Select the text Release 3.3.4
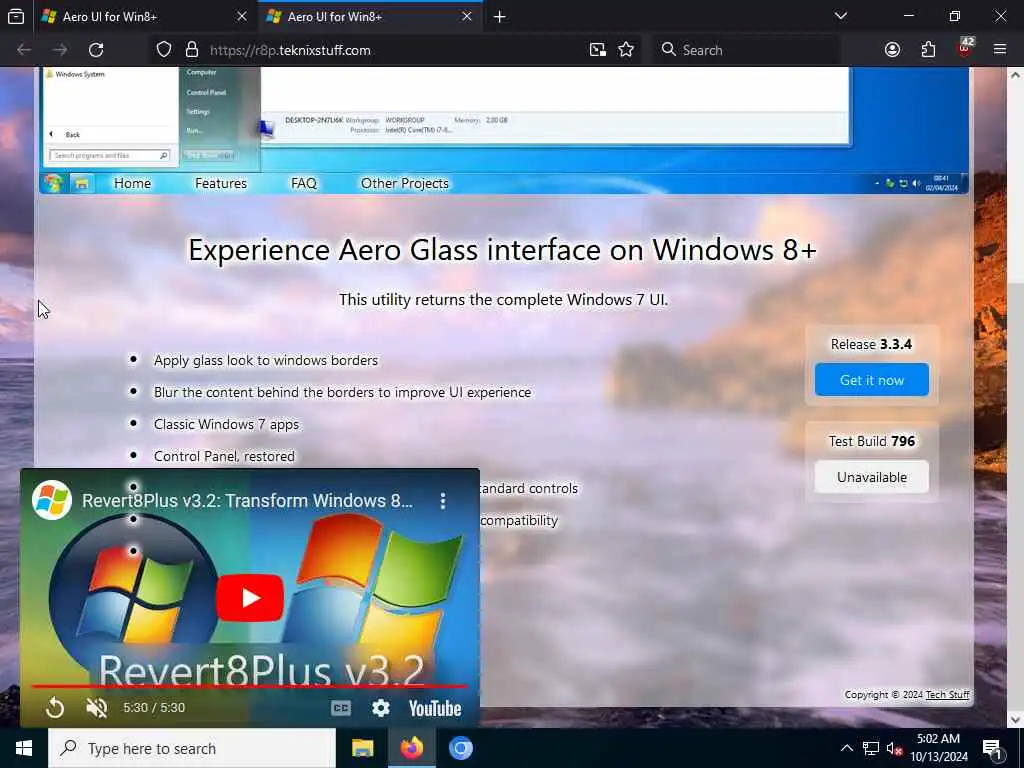Viewport: 1024px width, 768px height. coord(871,344)
